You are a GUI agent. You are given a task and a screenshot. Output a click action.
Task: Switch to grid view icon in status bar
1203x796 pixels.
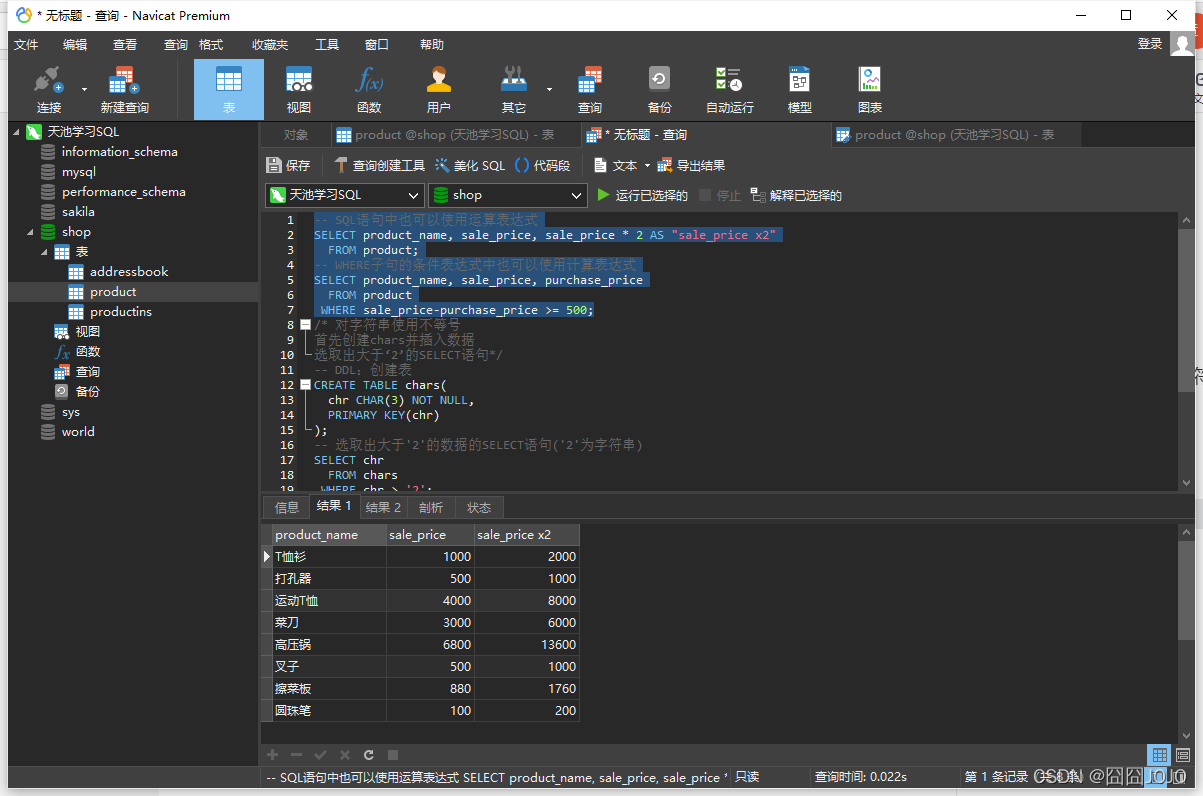[x=1159, y=755]
